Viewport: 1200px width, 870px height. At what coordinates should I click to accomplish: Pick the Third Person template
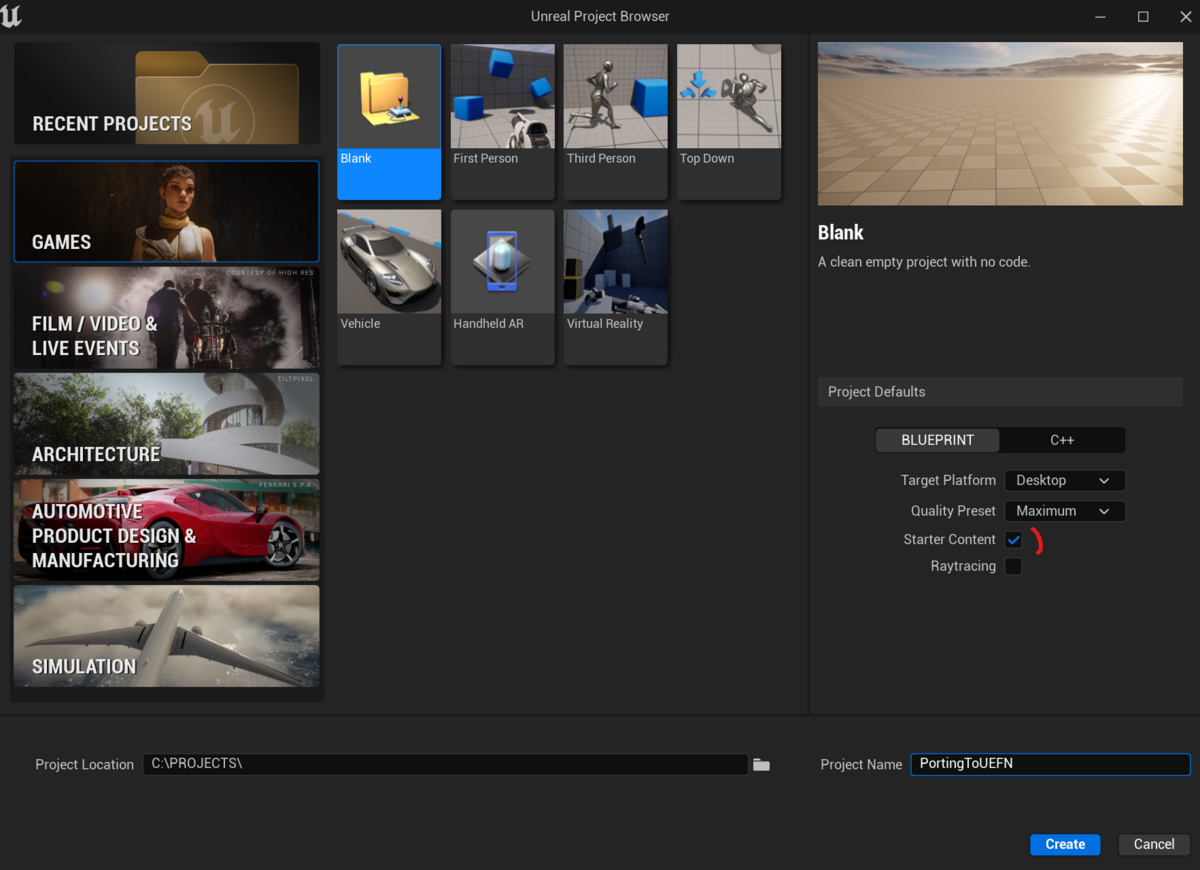pos(615,122)
